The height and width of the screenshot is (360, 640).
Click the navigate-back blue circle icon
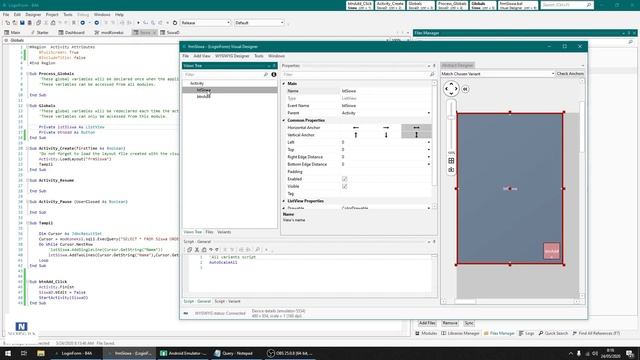[82, 23]
